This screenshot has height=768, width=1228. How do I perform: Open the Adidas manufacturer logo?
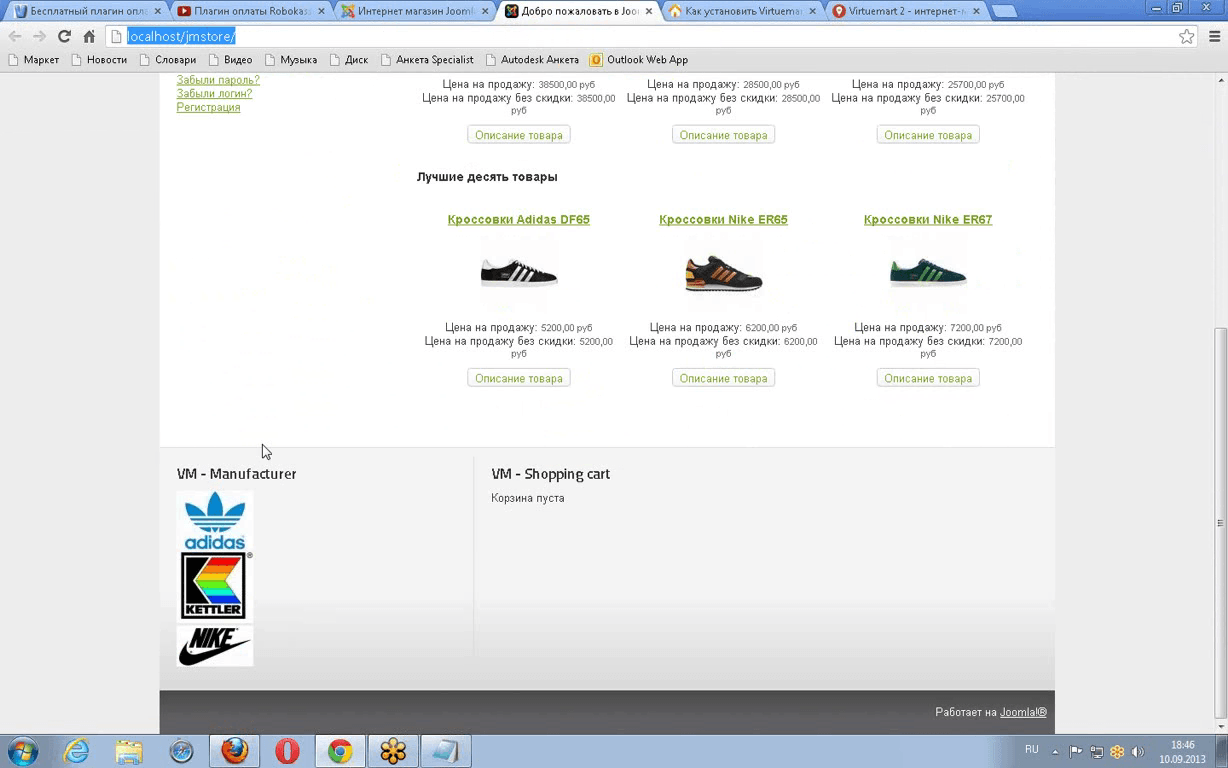(x=215, y=521)
